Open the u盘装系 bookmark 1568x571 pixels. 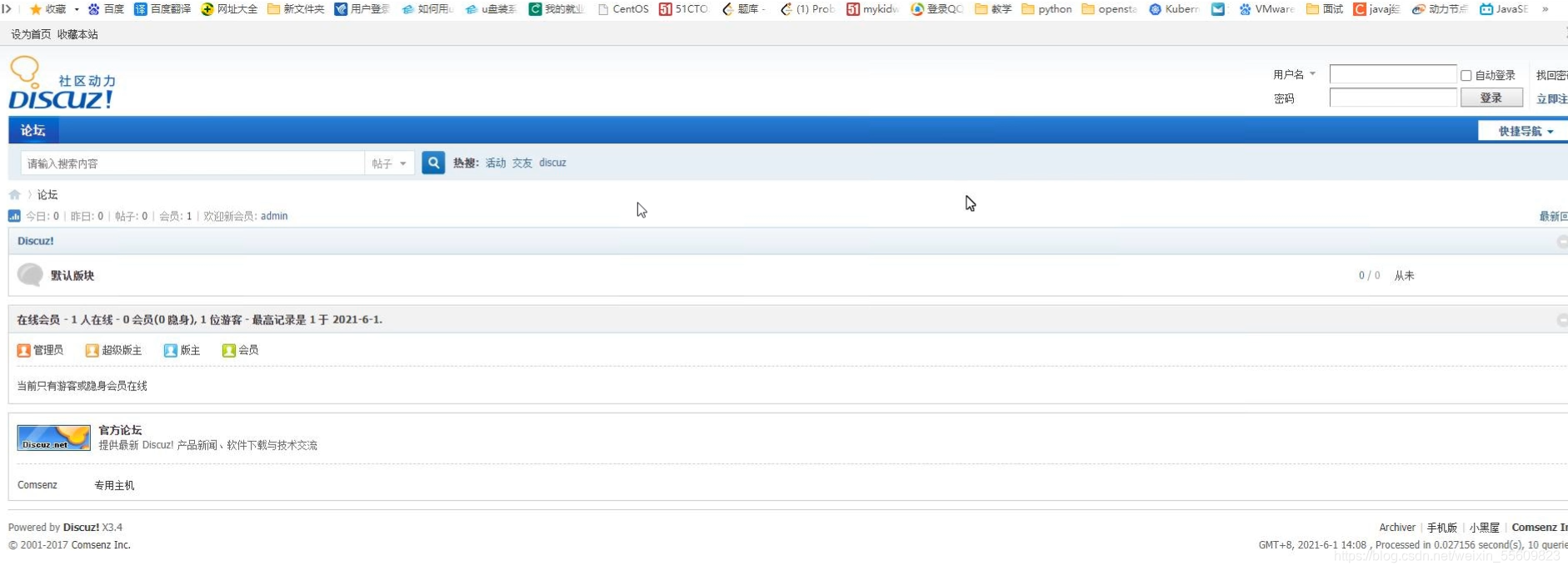[x=491, y=9]
